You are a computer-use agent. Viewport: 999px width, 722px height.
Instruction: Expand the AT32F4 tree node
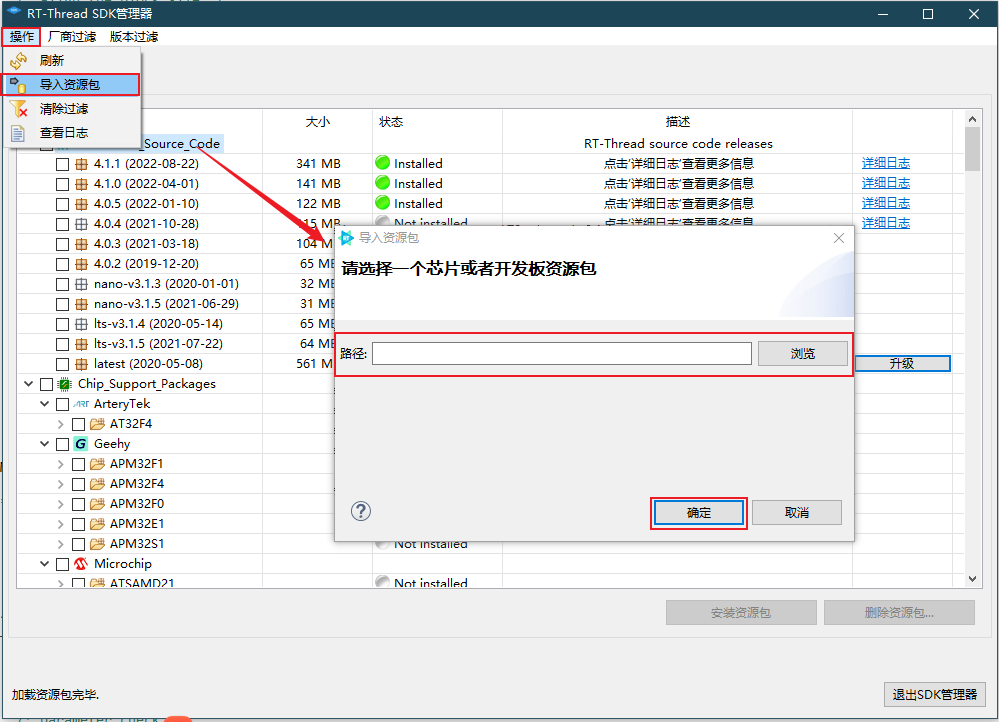pos(61,424)
